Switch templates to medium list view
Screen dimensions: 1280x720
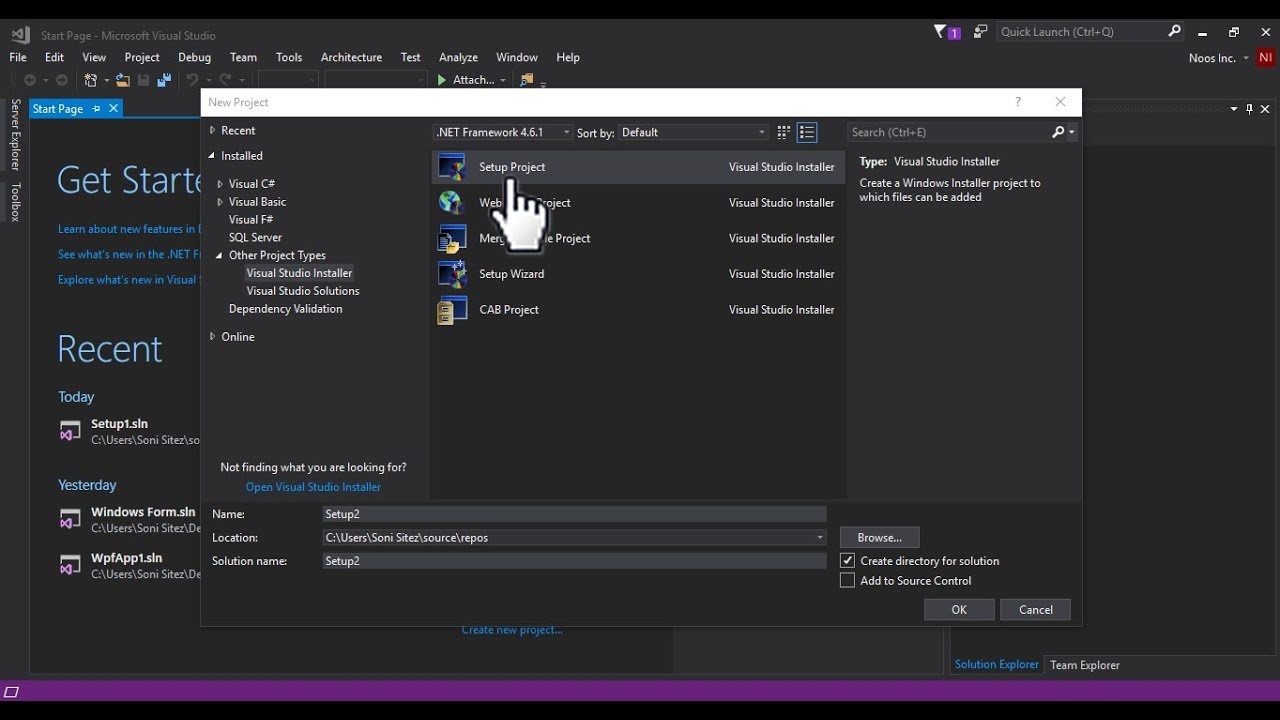[x=807, y=132]
